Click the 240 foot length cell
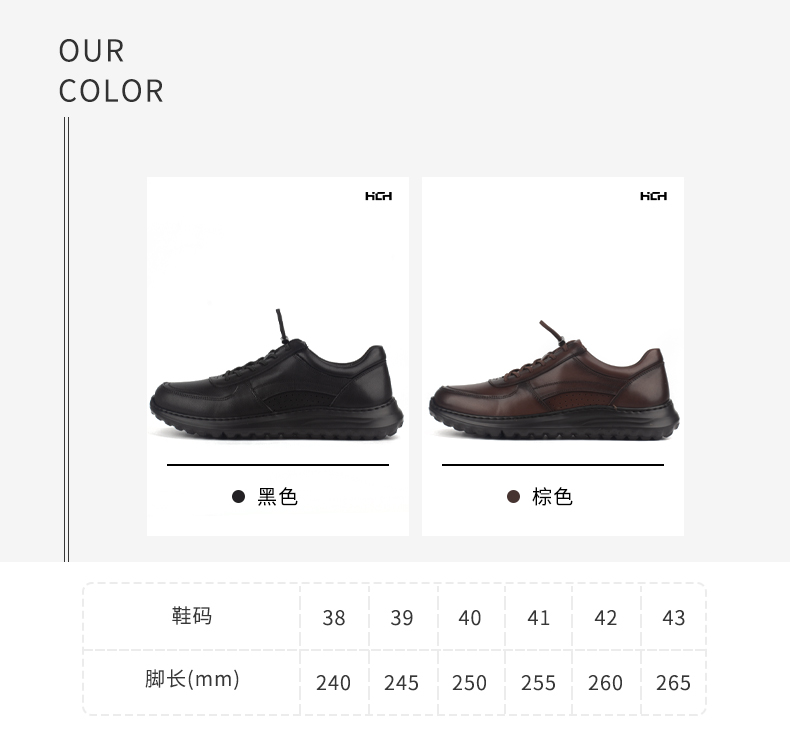This screenshot has height=749, width=790. tap(333, 683)
